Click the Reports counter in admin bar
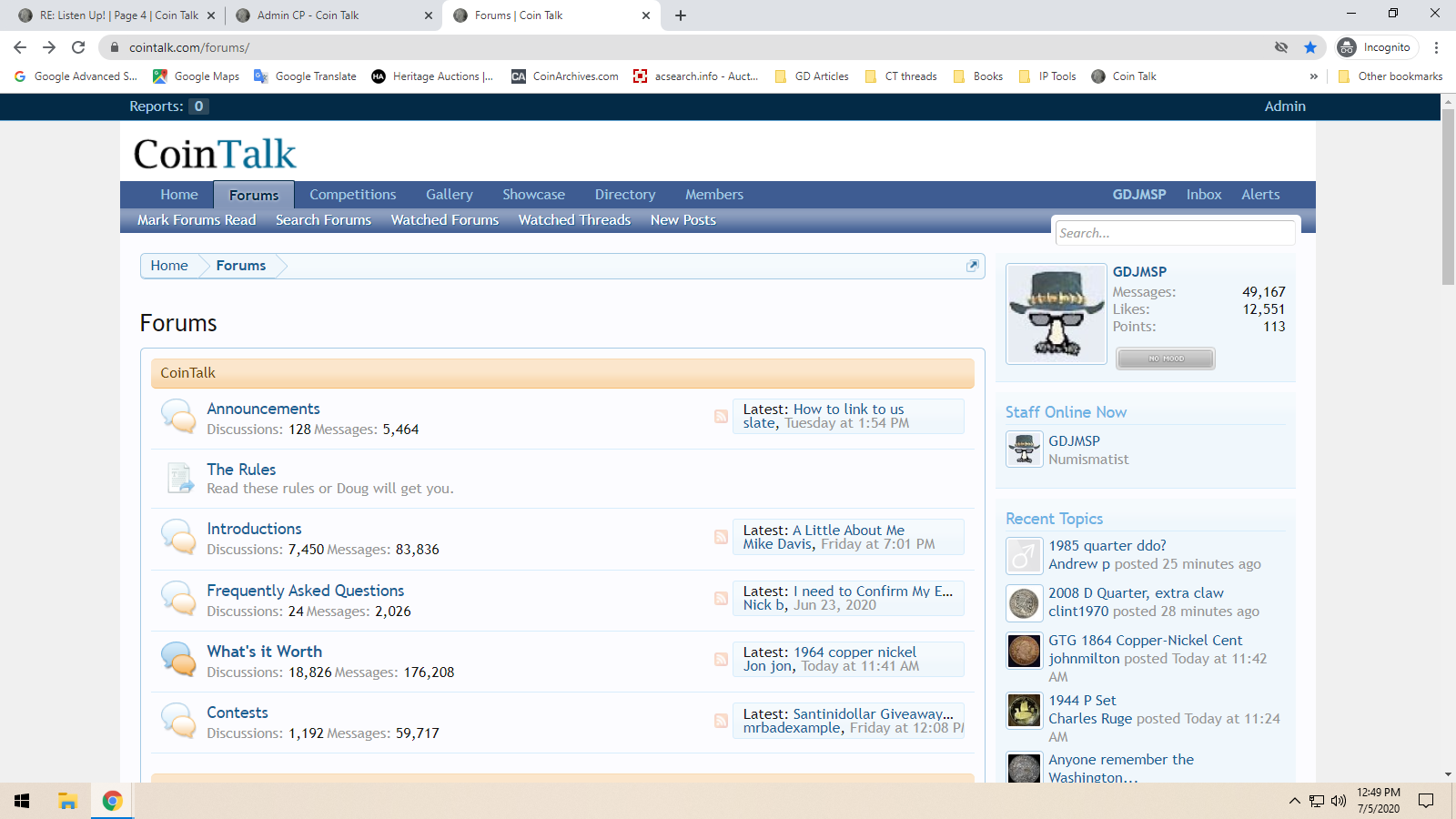The image size is (1456, 819). tap(168, 106)
